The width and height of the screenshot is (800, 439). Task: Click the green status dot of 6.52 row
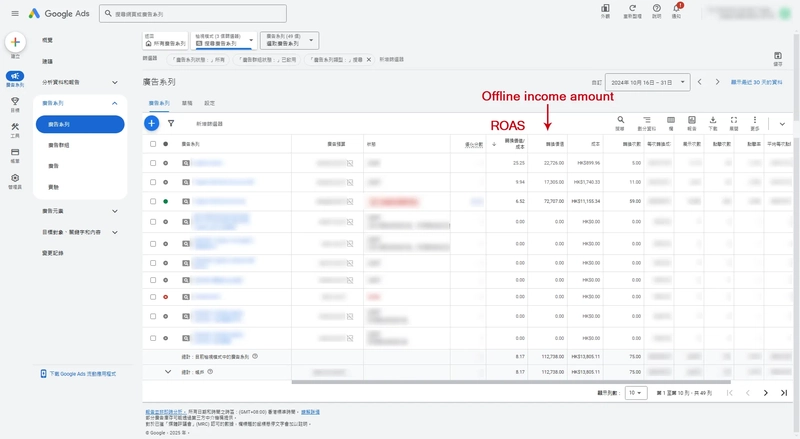tap(165, 202)
